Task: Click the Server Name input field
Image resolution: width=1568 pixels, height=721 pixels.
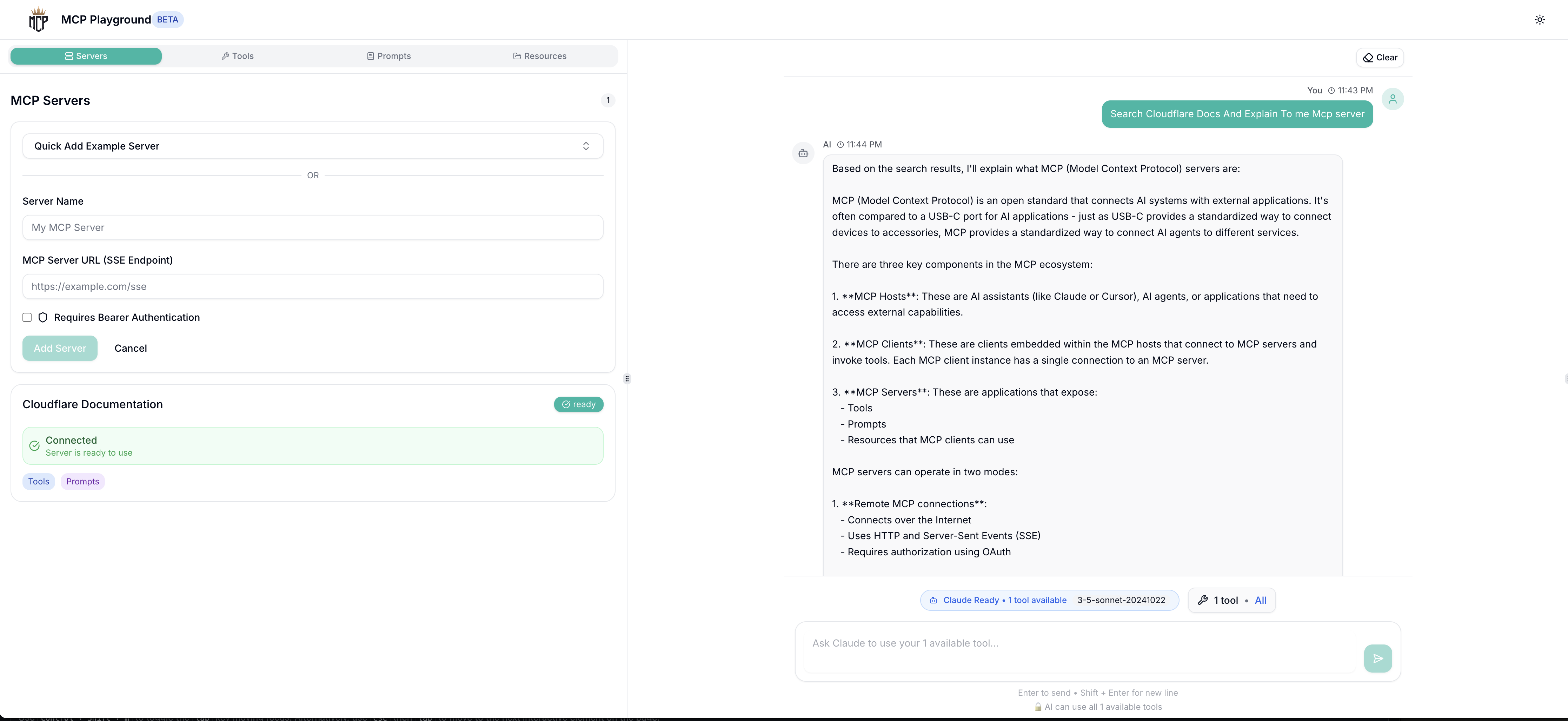Action: [x=313, y=227]
